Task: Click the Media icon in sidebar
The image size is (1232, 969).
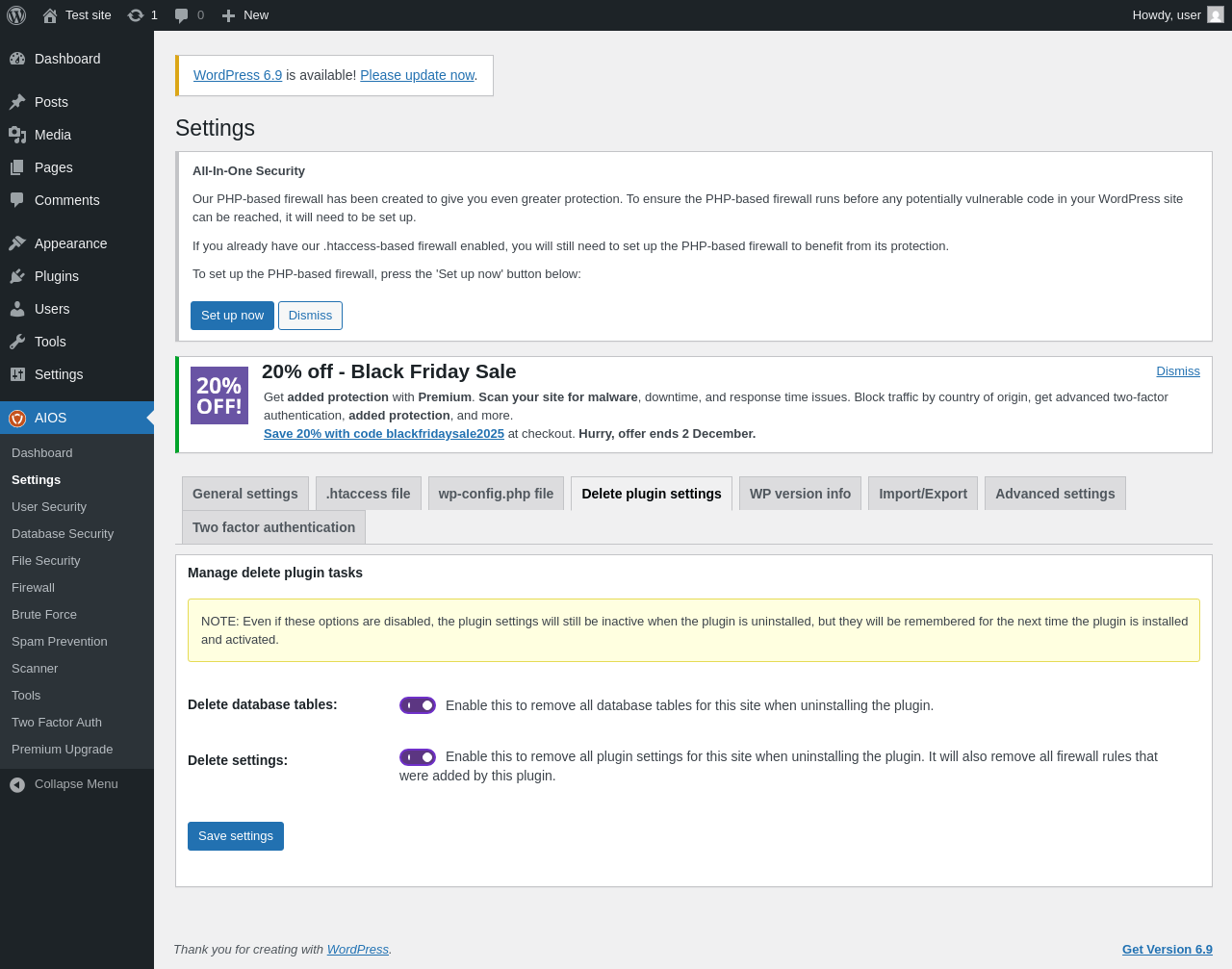Action: point(17,135)
